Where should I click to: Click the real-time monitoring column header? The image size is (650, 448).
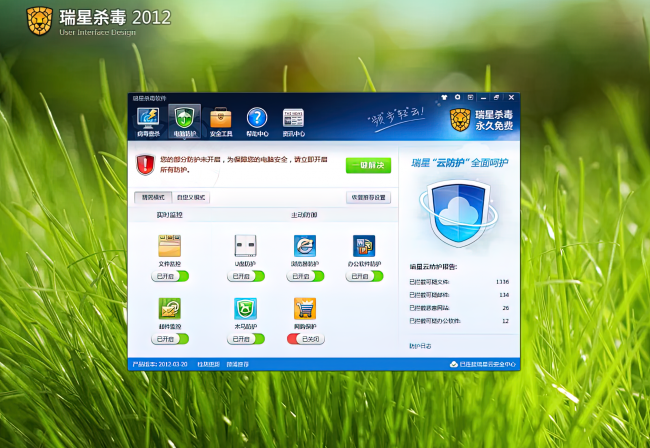[x=169, y=215]
